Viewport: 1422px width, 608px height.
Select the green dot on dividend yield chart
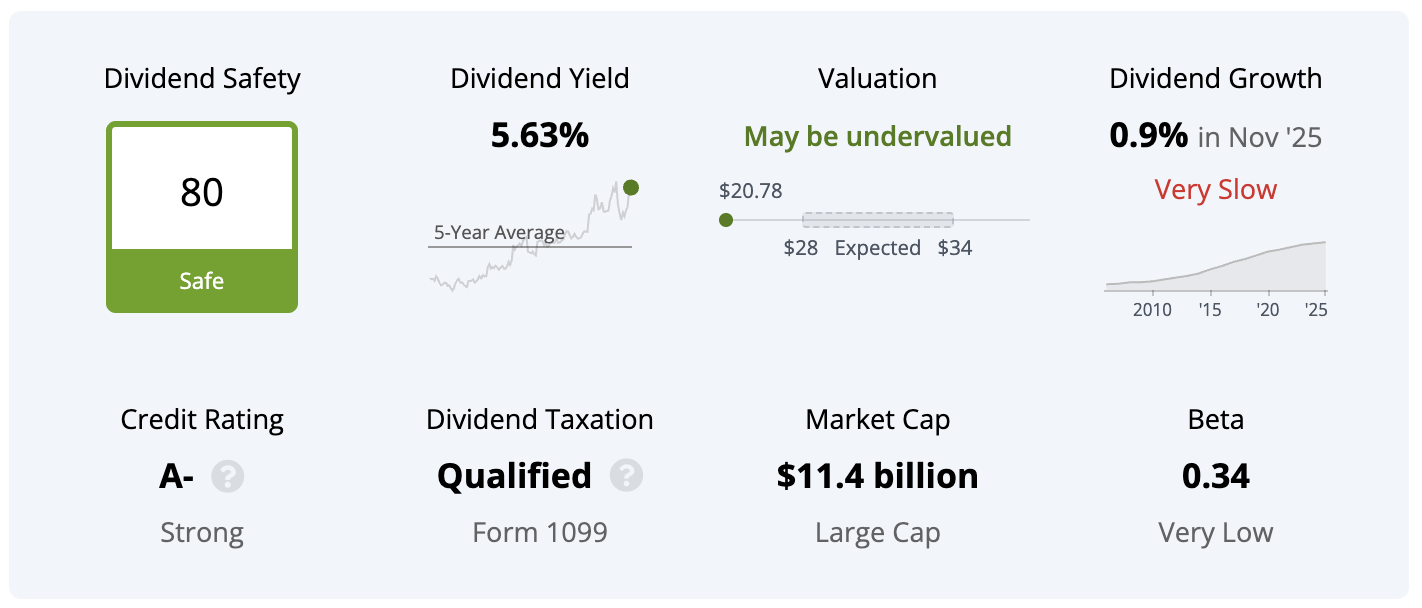coord(631,187)
